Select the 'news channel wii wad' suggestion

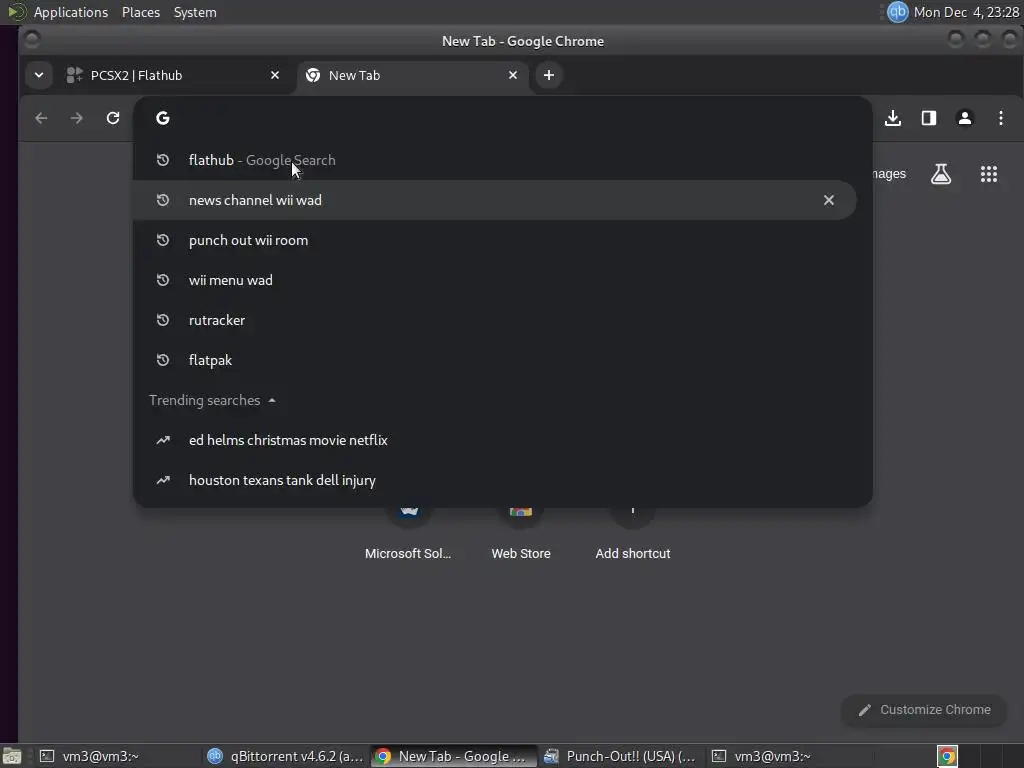(494, 200)
